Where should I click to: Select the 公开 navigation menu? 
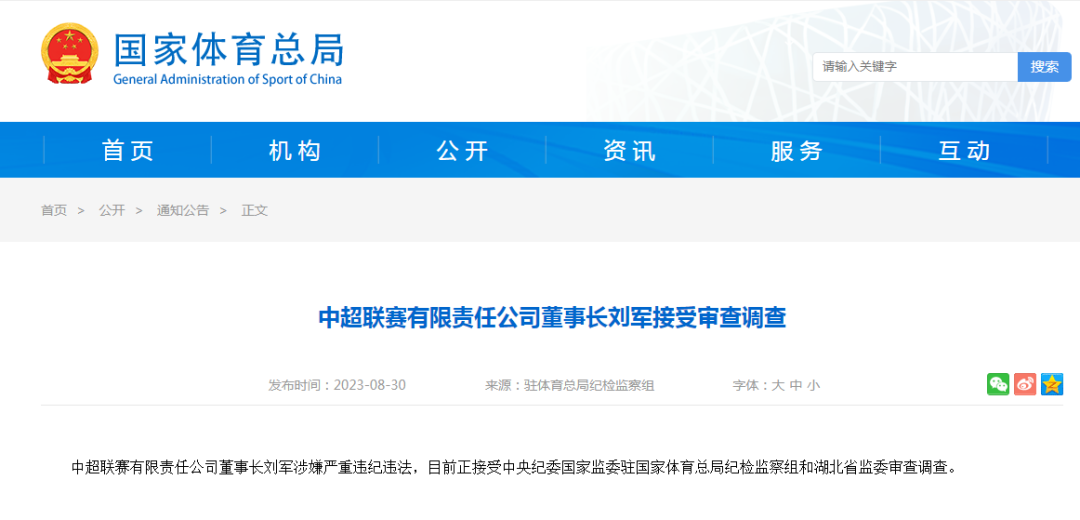coord(462,151)
